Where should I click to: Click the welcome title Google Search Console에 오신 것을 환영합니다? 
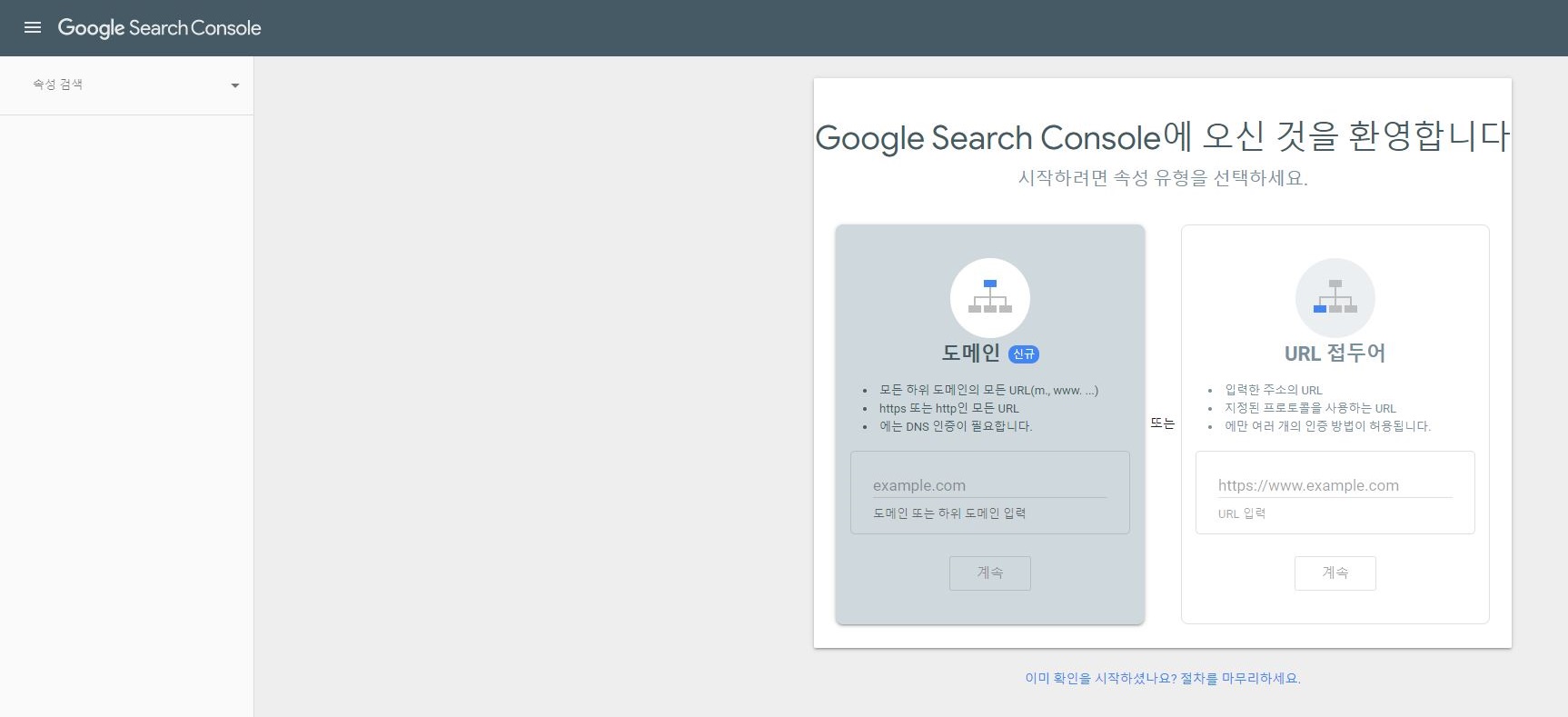click(1163, 136)
